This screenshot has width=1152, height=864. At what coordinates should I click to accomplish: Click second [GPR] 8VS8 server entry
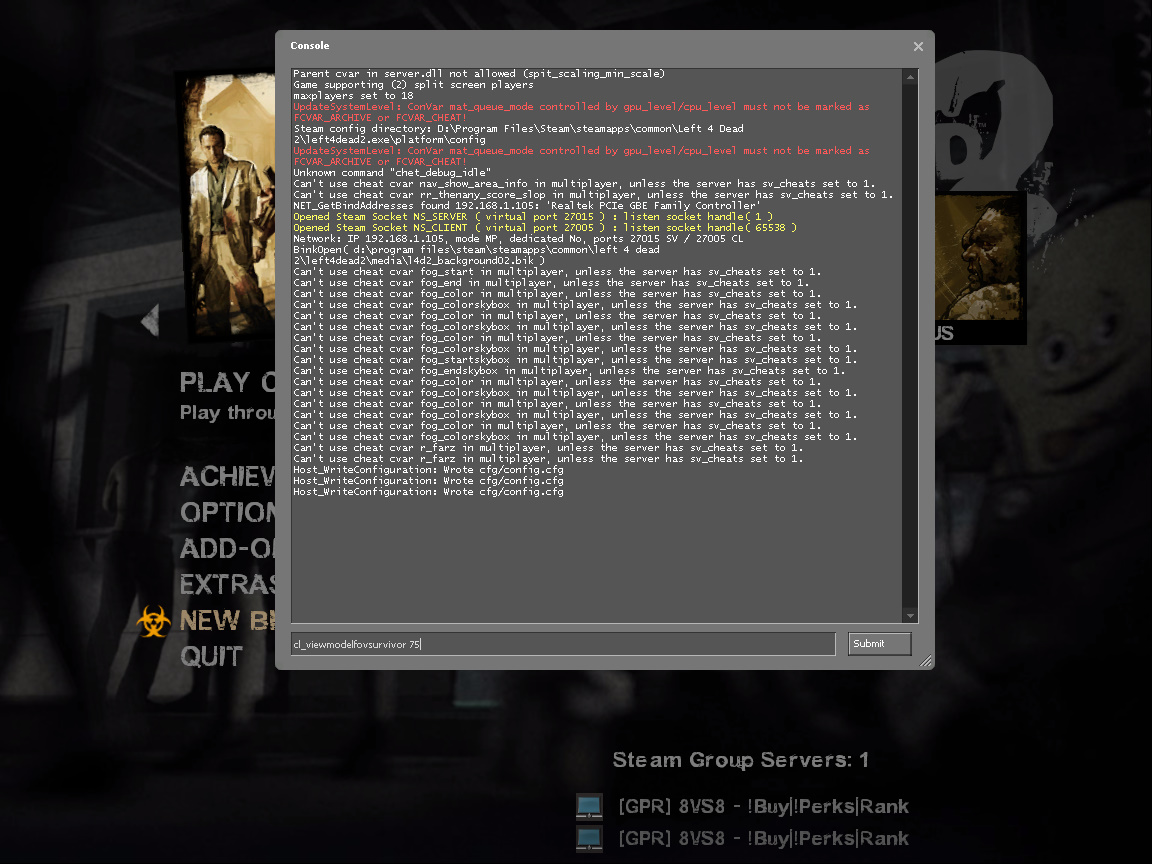pyautogui.click(x=763, y=838)
